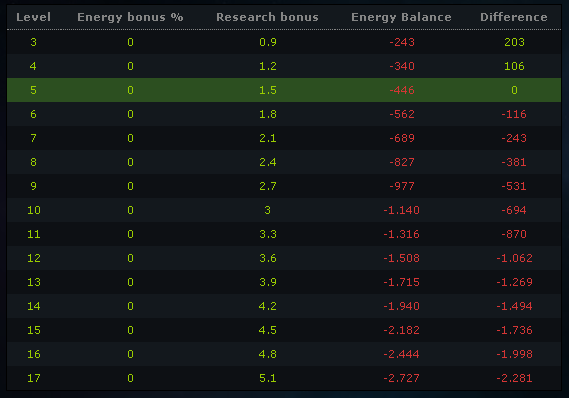Click research bonus value 0.9
The width and height of the screenshot is (569, 398).
(268, 42)
